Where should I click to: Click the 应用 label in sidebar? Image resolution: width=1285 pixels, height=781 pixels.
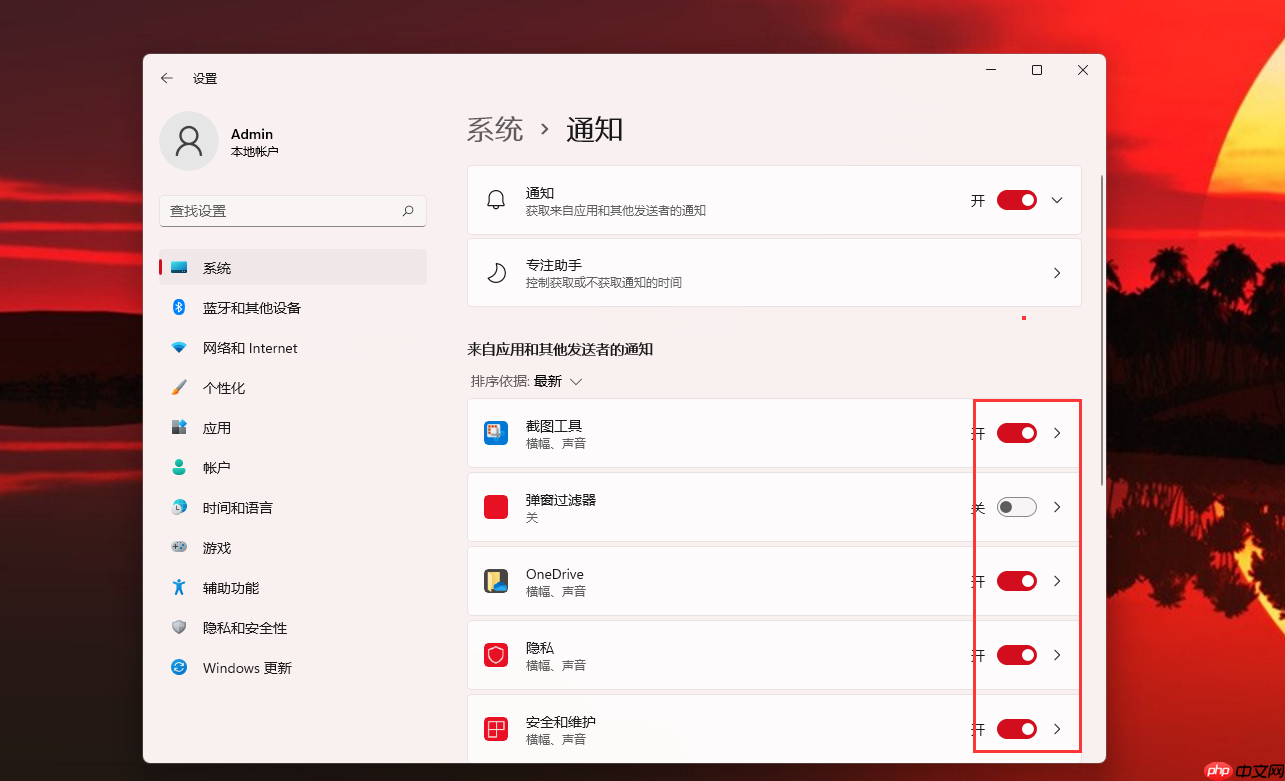point(217,428)
